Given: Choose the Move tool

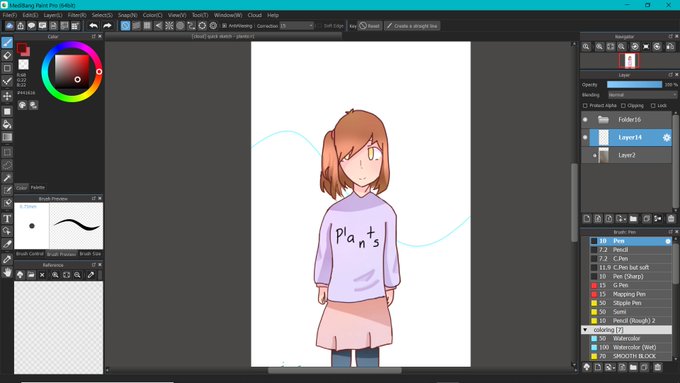Looking at the screenshot, I should (7, 96).
